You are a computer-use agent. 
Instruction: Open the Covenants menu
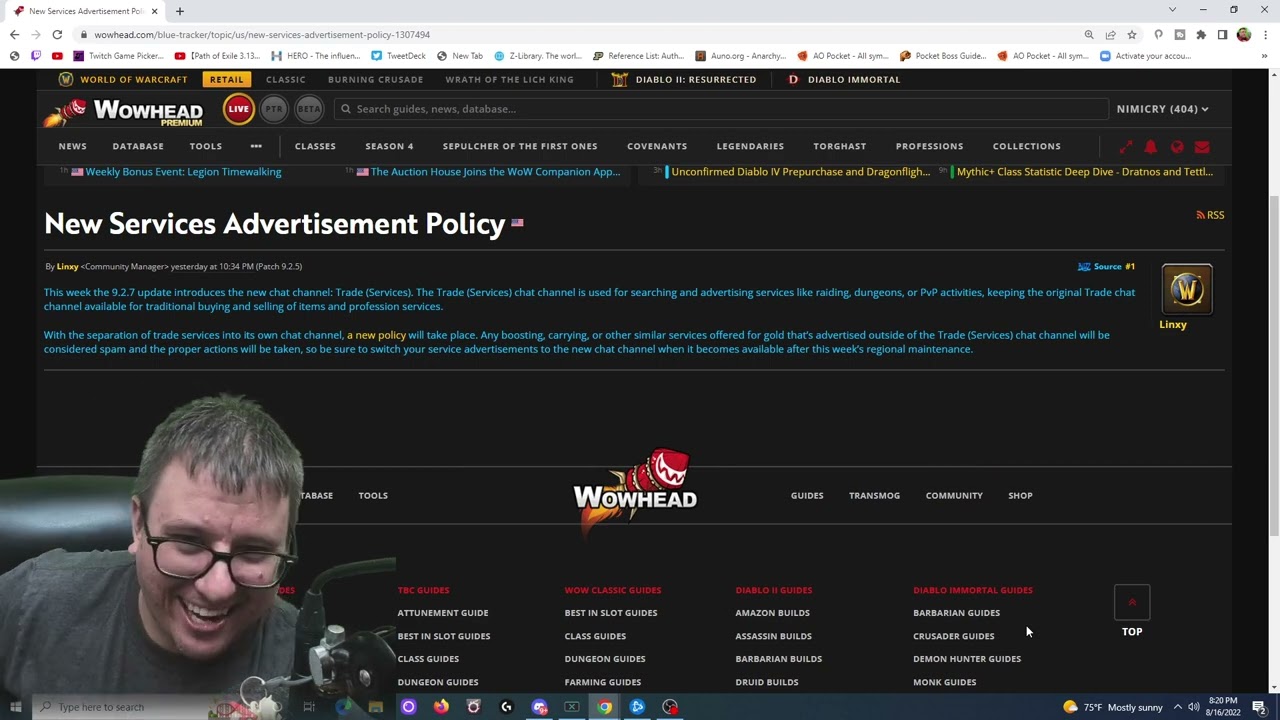[657, 146]
